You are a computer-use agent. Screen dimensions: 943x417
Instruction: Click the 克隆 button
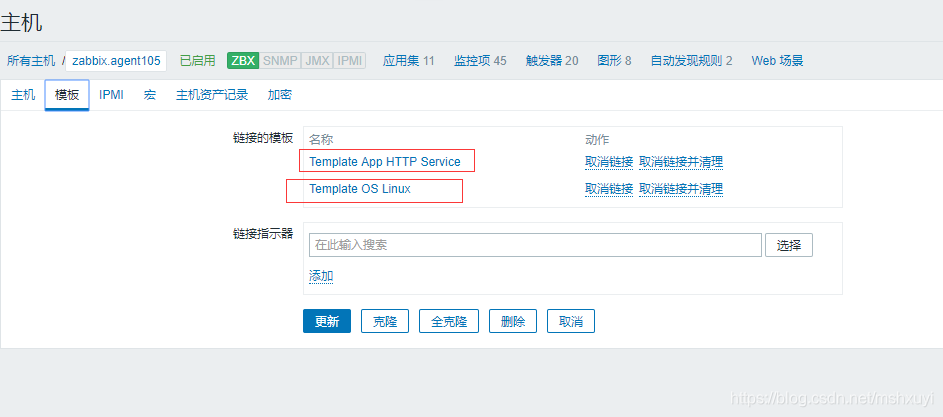385,321
